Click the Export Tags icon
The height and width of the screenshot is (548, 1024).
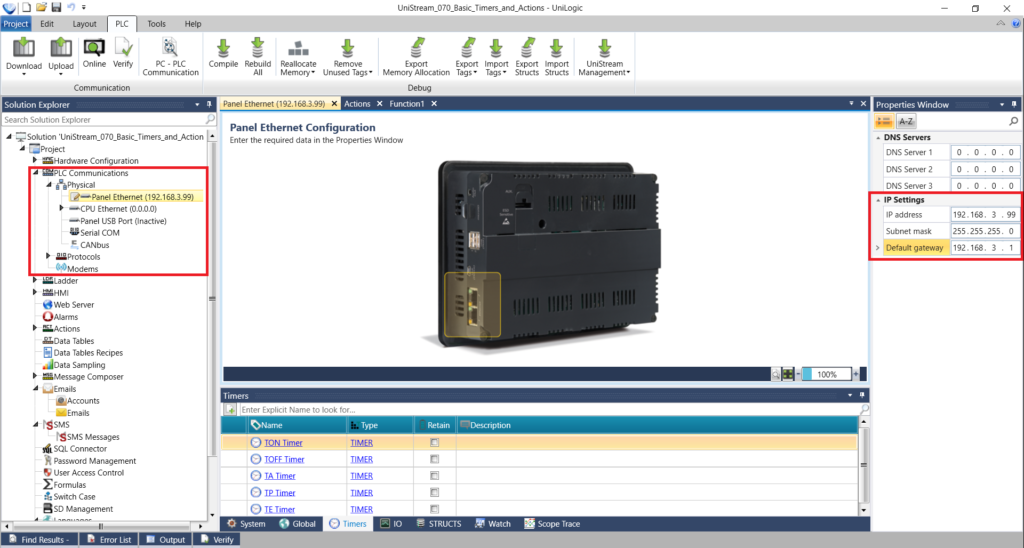click(467, 48)
